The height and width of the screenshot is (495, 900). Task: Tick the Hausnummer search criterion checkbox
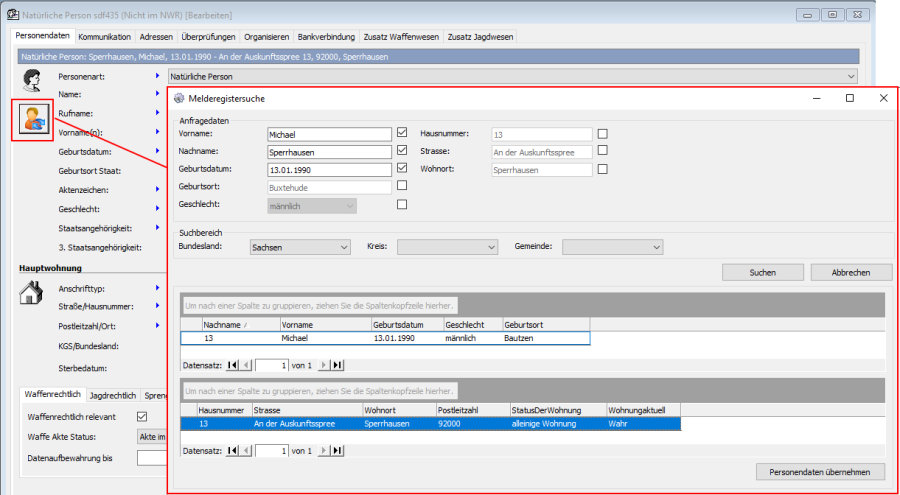[x=602, y=133]
